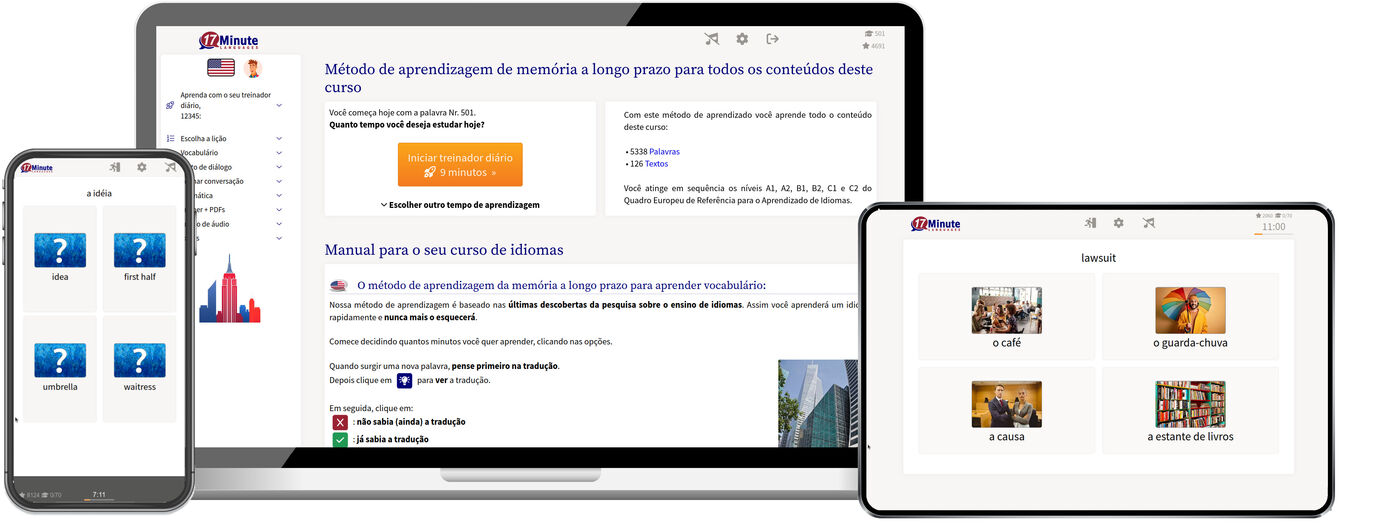Choose 'idea' card on phone

coord(60,258)
